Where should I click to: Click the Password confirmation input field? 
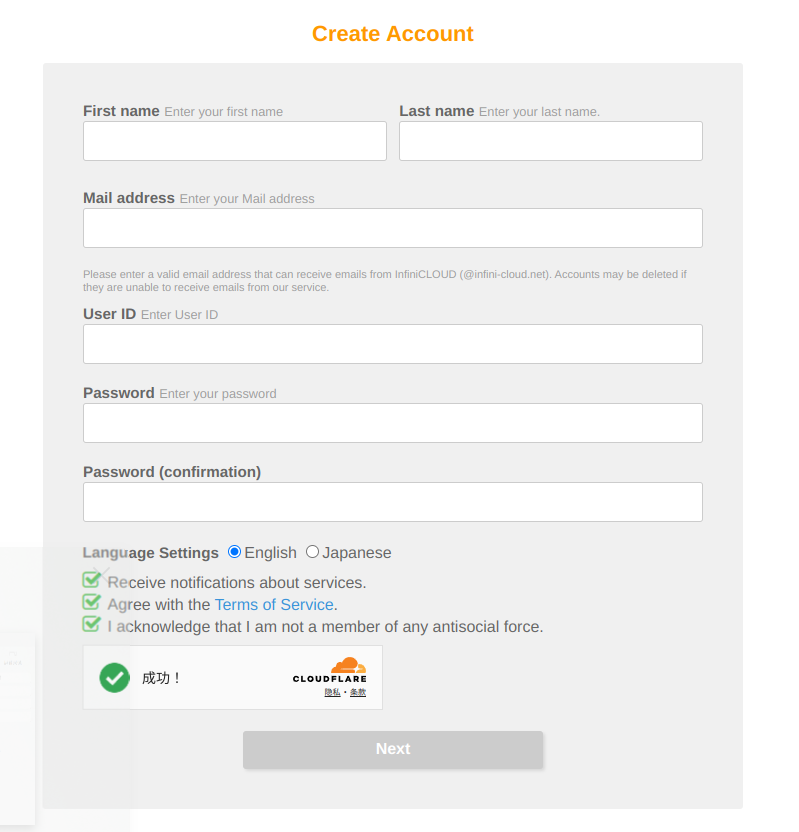coord(392,501)
